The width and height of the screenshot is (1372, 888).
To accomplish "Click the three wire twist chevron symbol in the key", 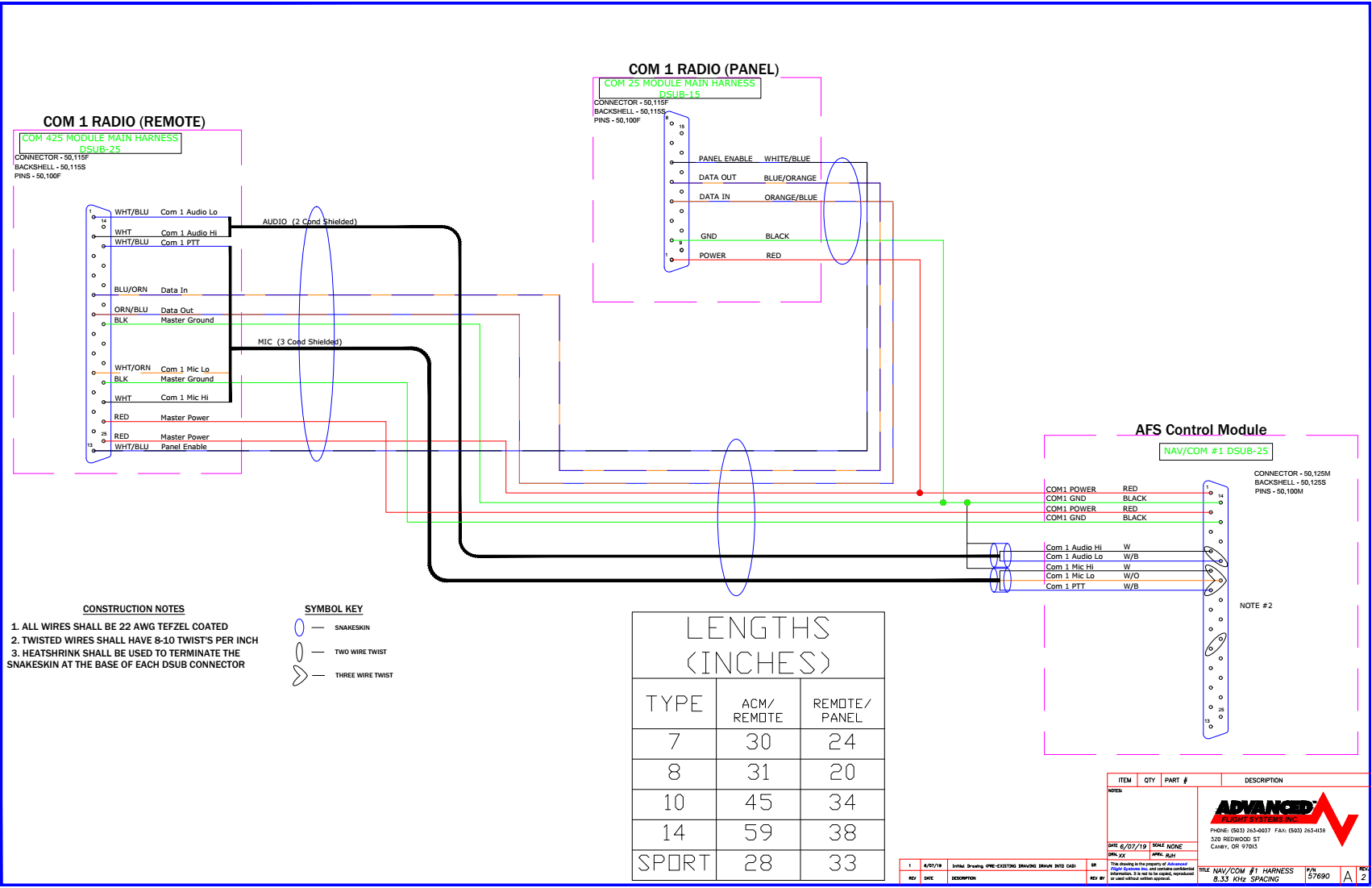I will point(300,675).
